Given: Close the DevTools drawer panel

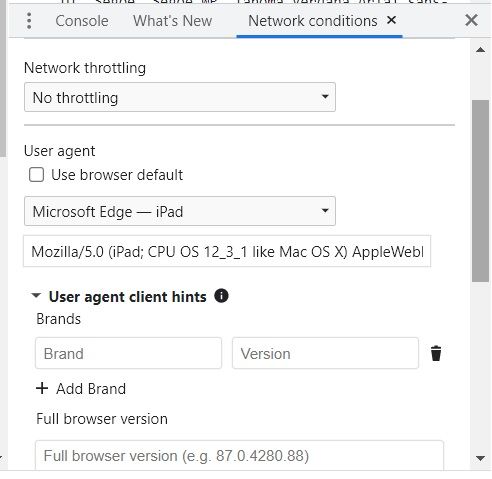Looking at the screenshot, I should 471,20.
